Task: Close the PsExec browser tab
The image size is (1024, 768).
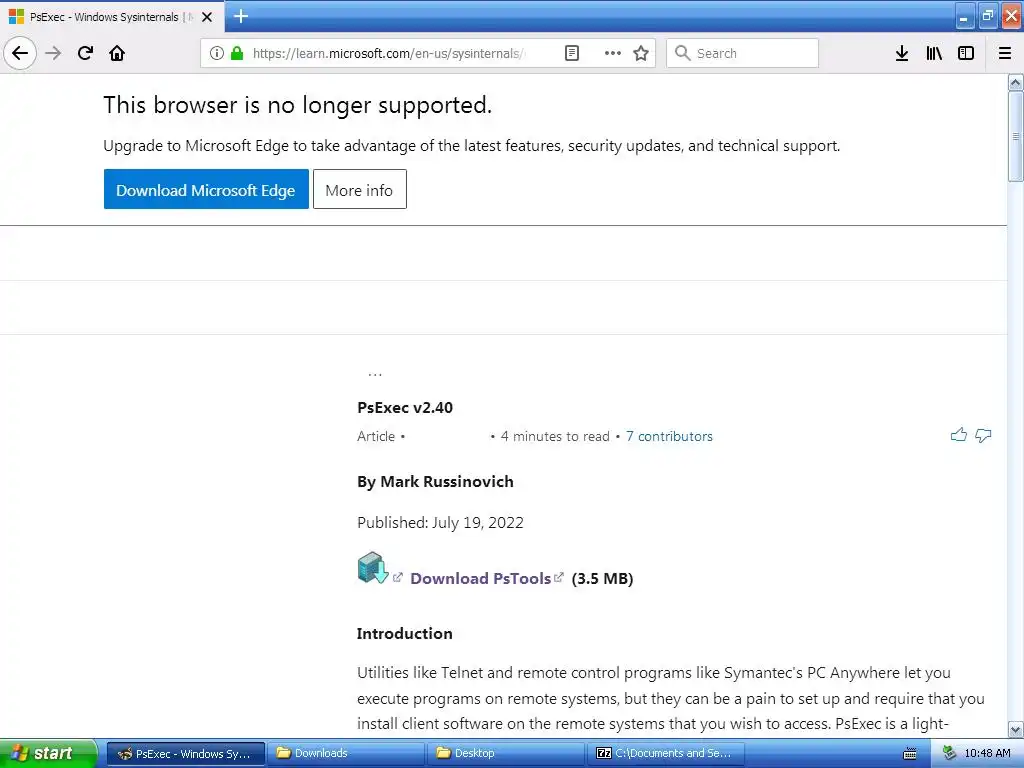Action: [x=207, y=17]
